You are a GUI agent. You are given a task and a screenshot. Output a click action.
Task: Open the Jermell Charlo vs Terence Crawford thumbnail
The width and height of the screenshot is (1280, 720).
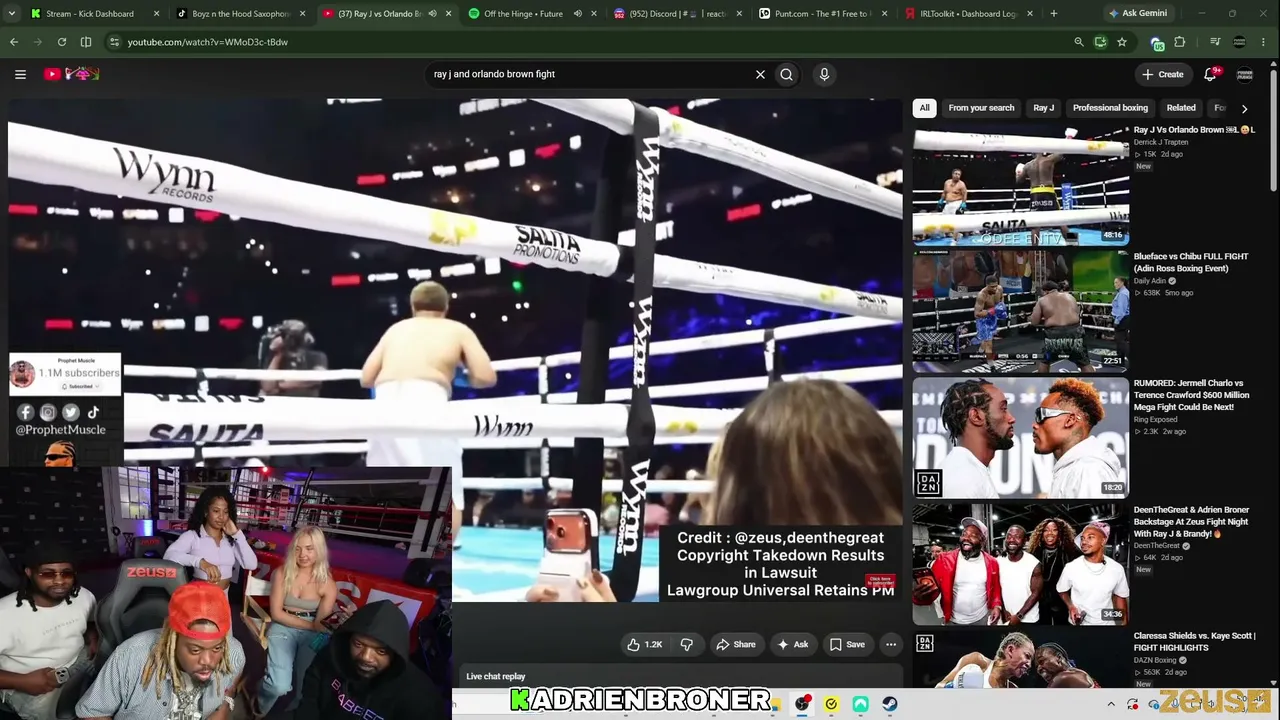1021,437
